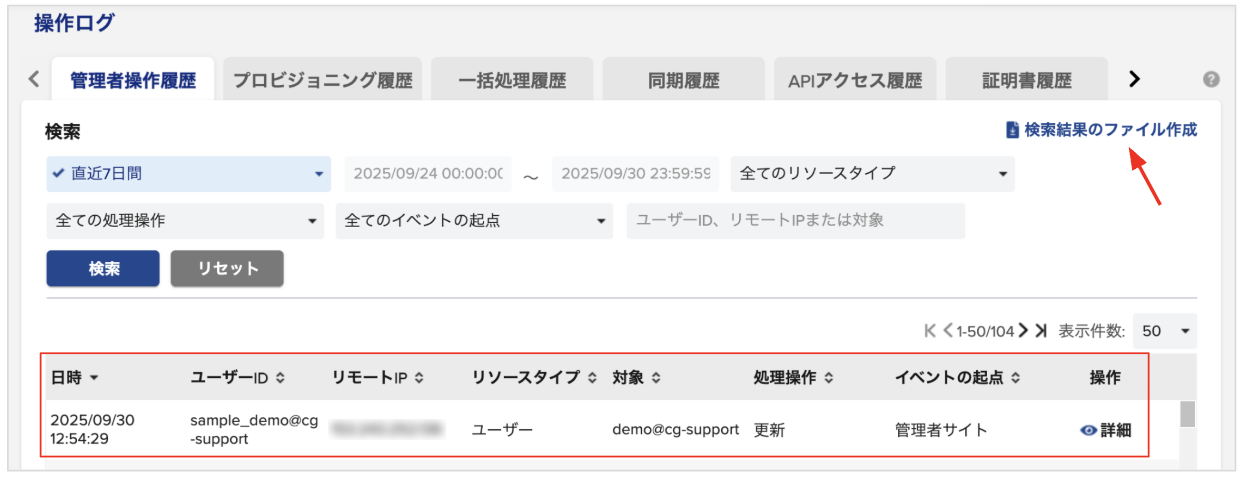Sort by the イベントの起点 column
Screen dimensions: 1244x478
pyautogui.click(x=957, y=377)
